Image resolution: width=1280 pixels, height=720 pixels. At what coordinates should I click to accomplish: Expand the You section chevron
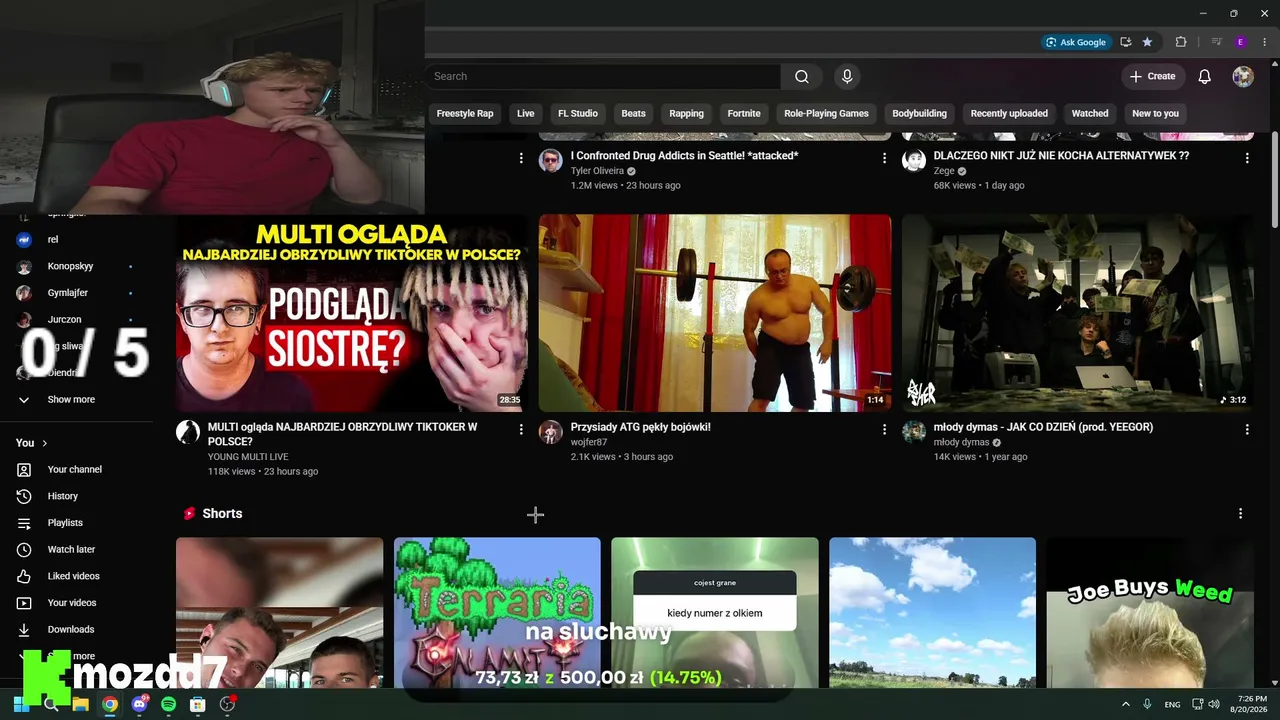pyautogui.click(x=44, y=443)
